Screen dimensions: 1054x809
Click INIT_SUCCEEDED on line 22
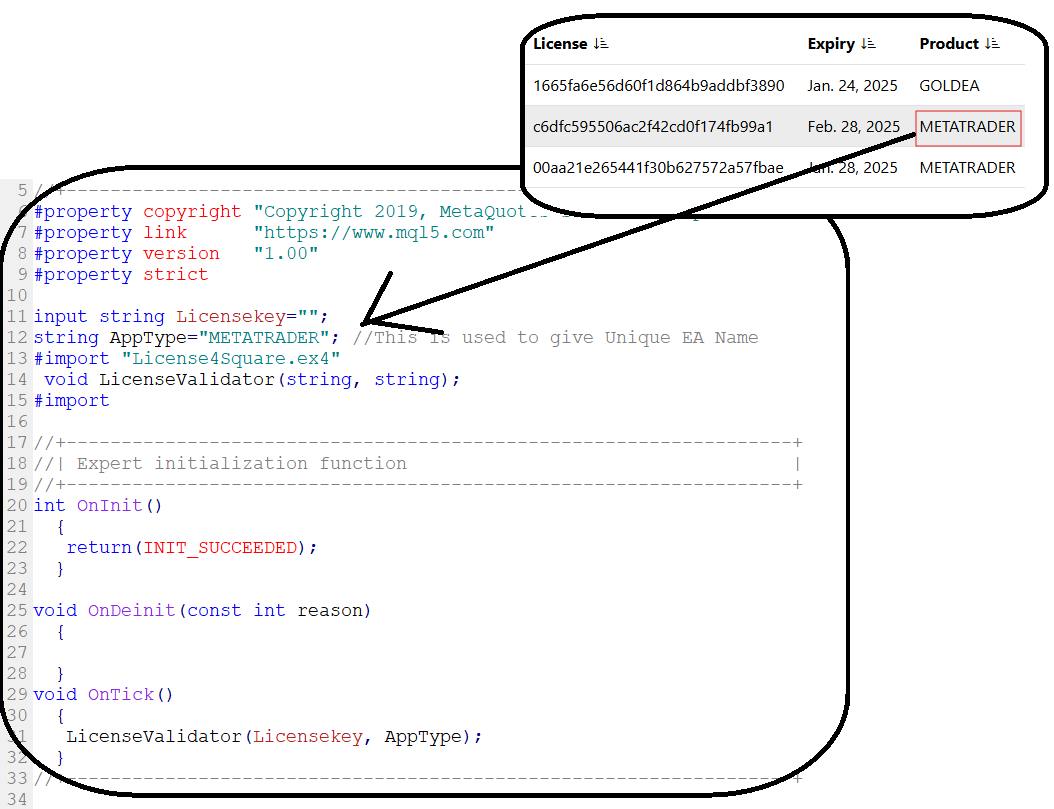click(220, 548)
